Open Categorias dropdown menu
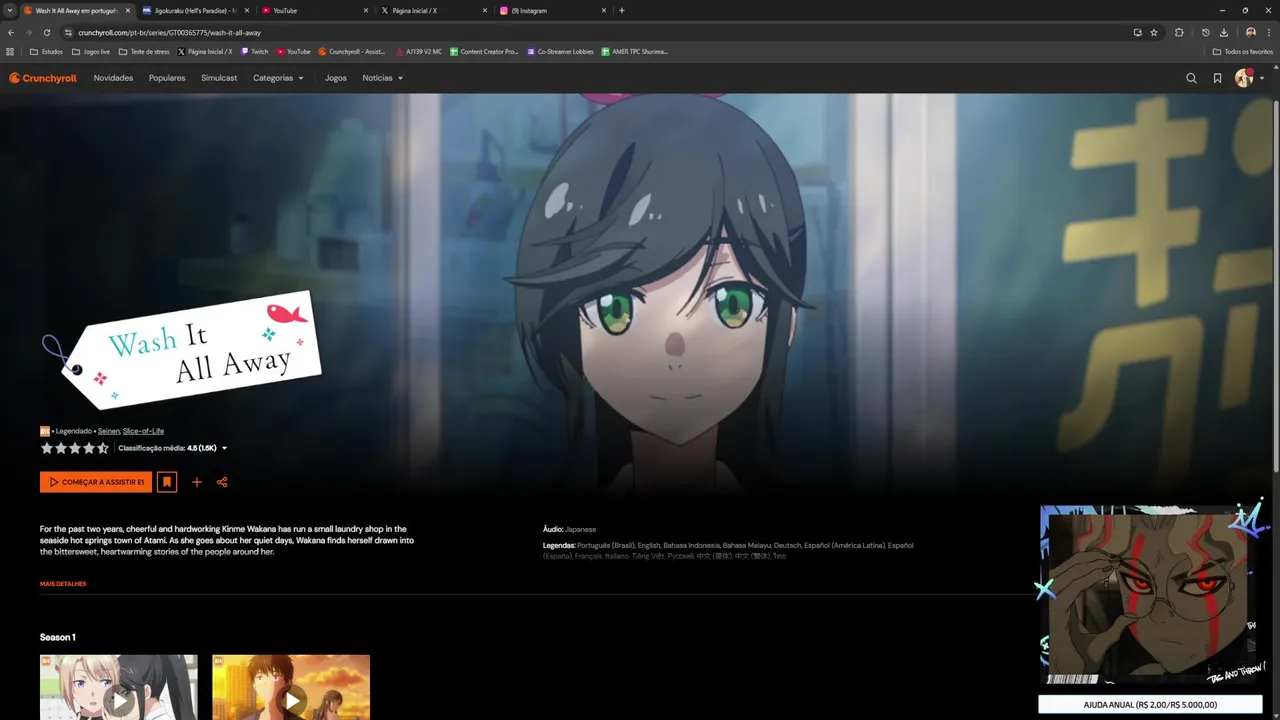This screenshot has height=720, width=1280. coord(278,78)
